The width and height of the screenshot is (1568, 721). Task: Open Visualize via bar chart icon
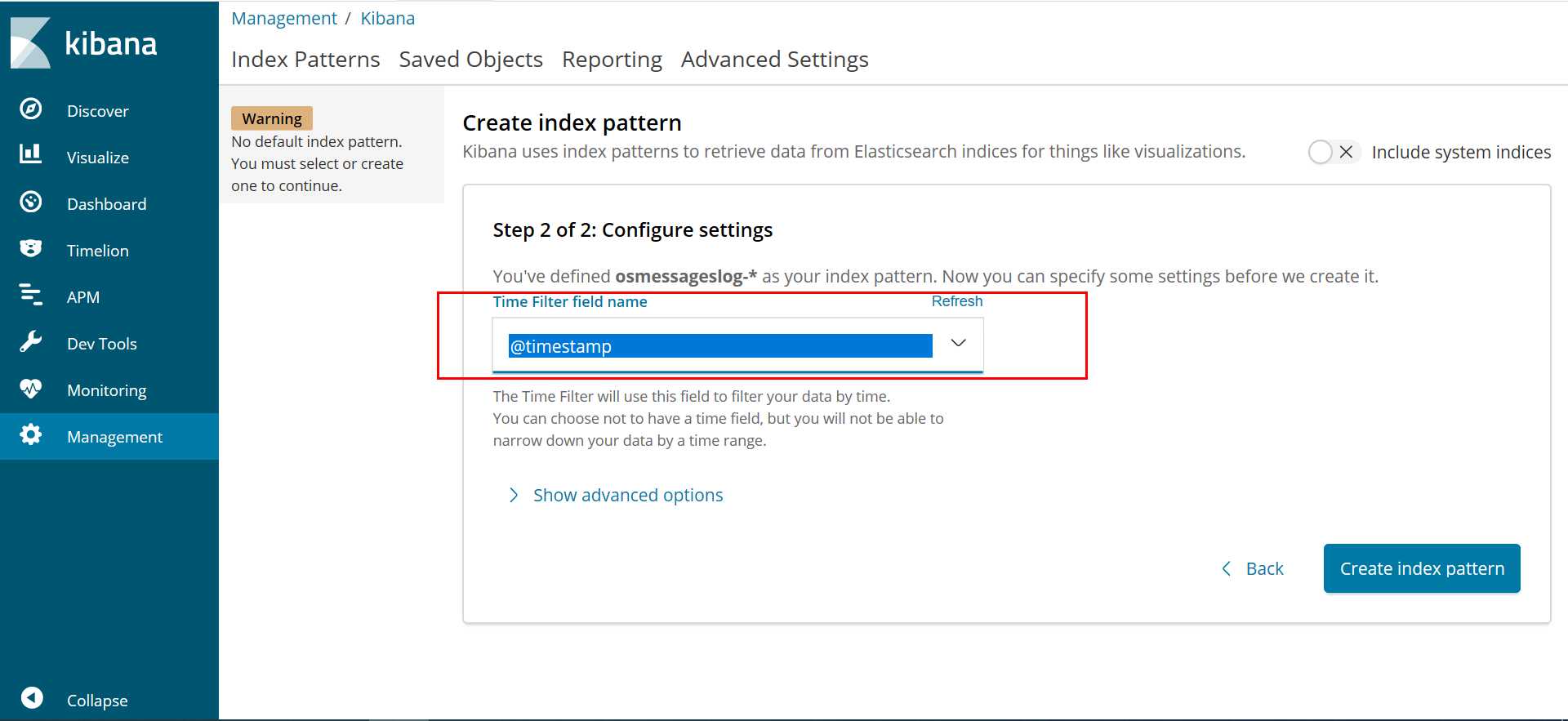pos(31,154)
